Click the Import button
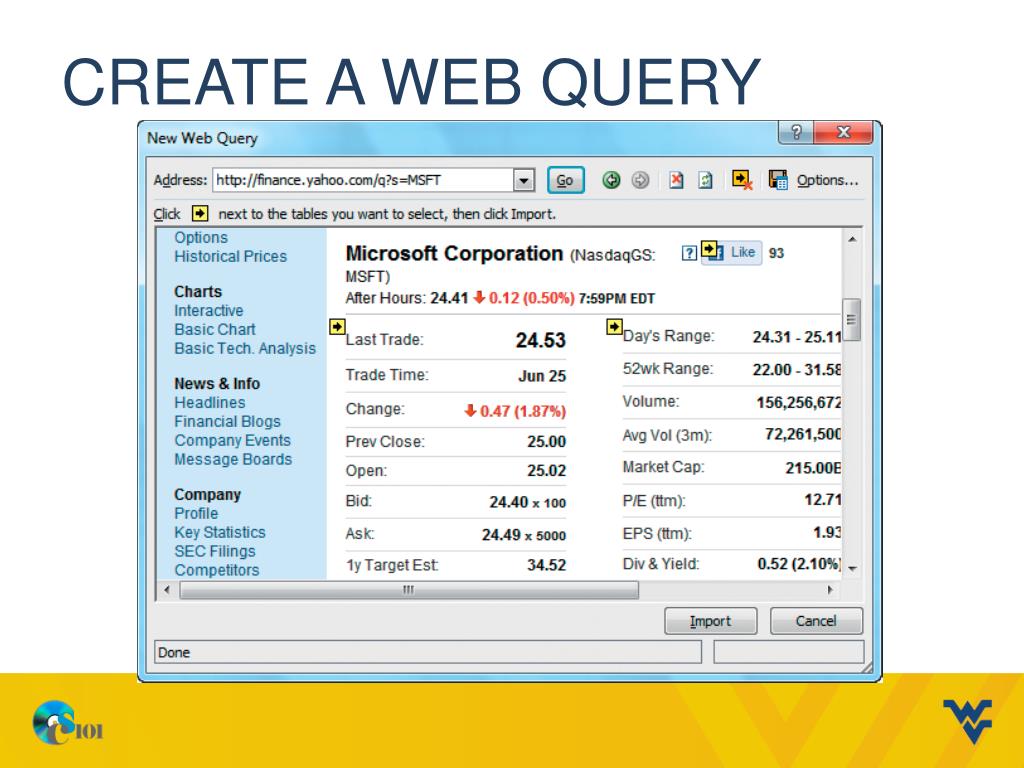The width and height of the screenshot is (1024, 768). click(711, 621)
